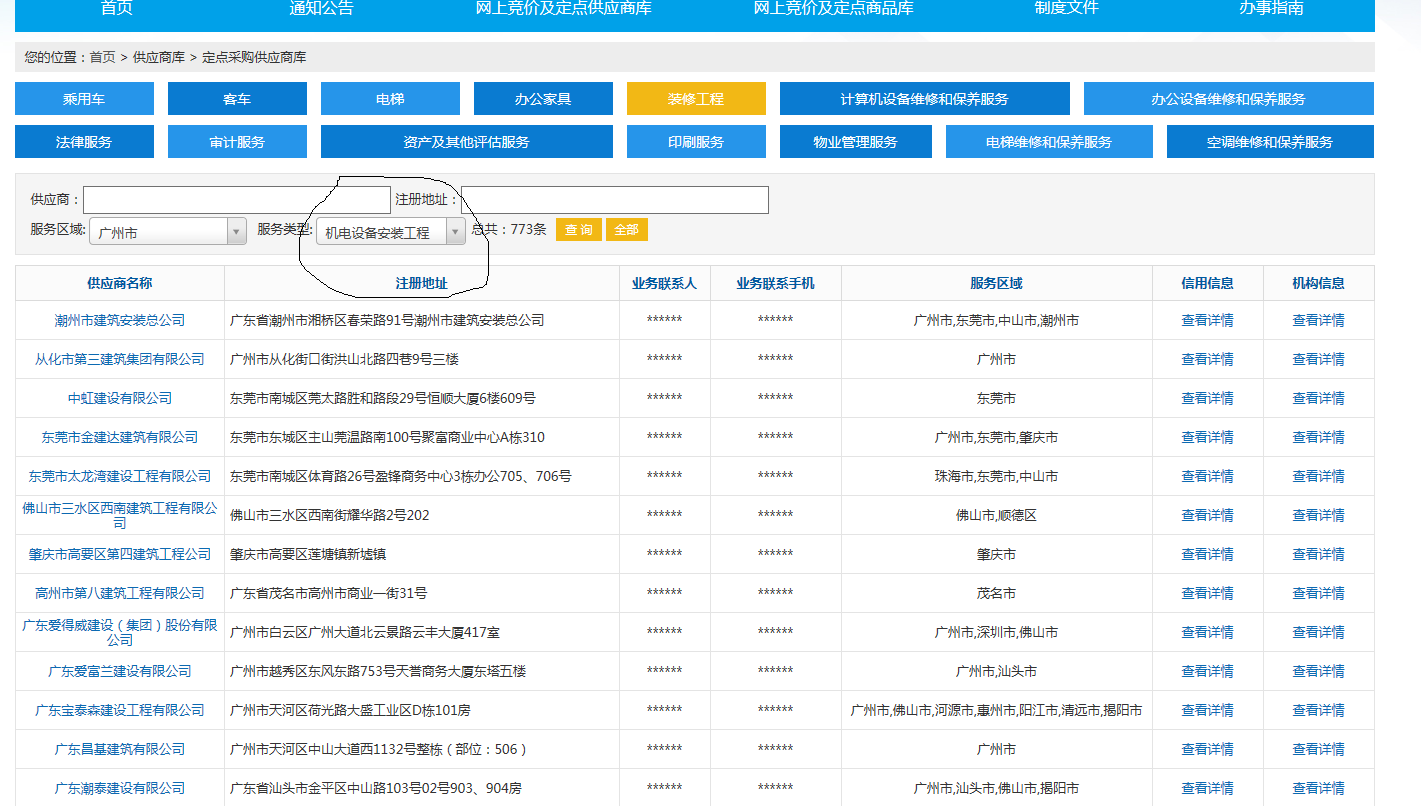Click the 查询 search button
Image resolution: width=1421 pixels, height=806 pixels.
[x=578, y=229]
